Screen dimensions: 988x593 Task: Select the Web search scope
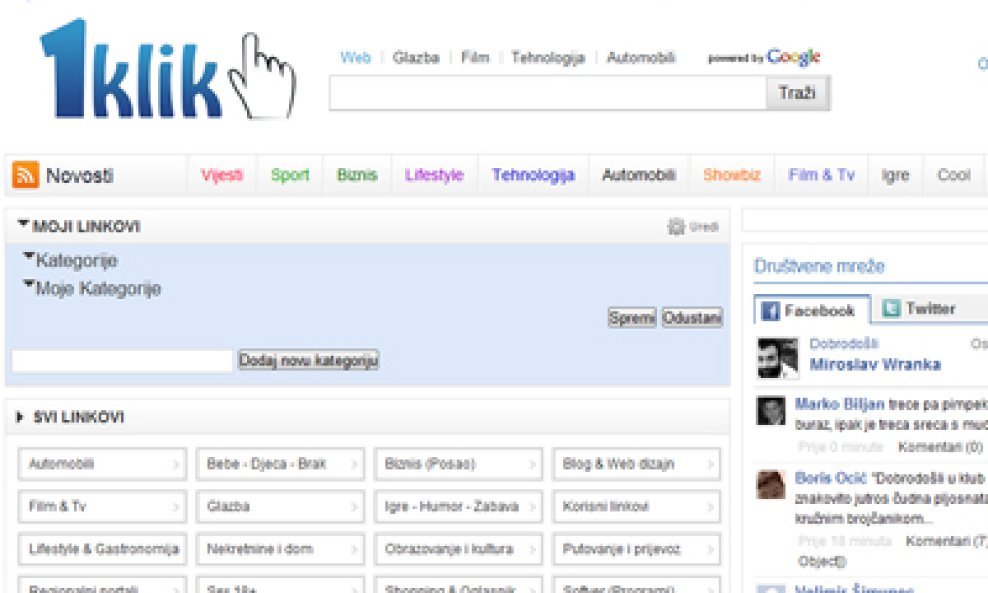tap(355, 57)
